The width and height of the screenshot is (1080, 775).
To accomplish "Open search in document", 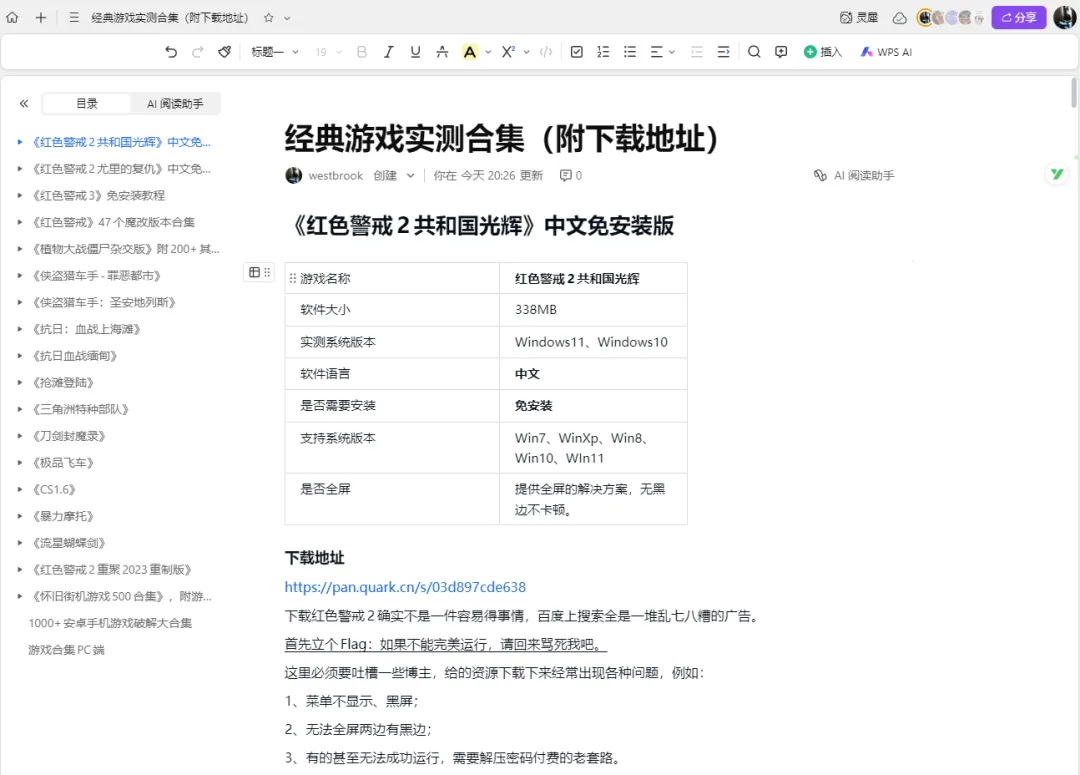I will point(754,52).
